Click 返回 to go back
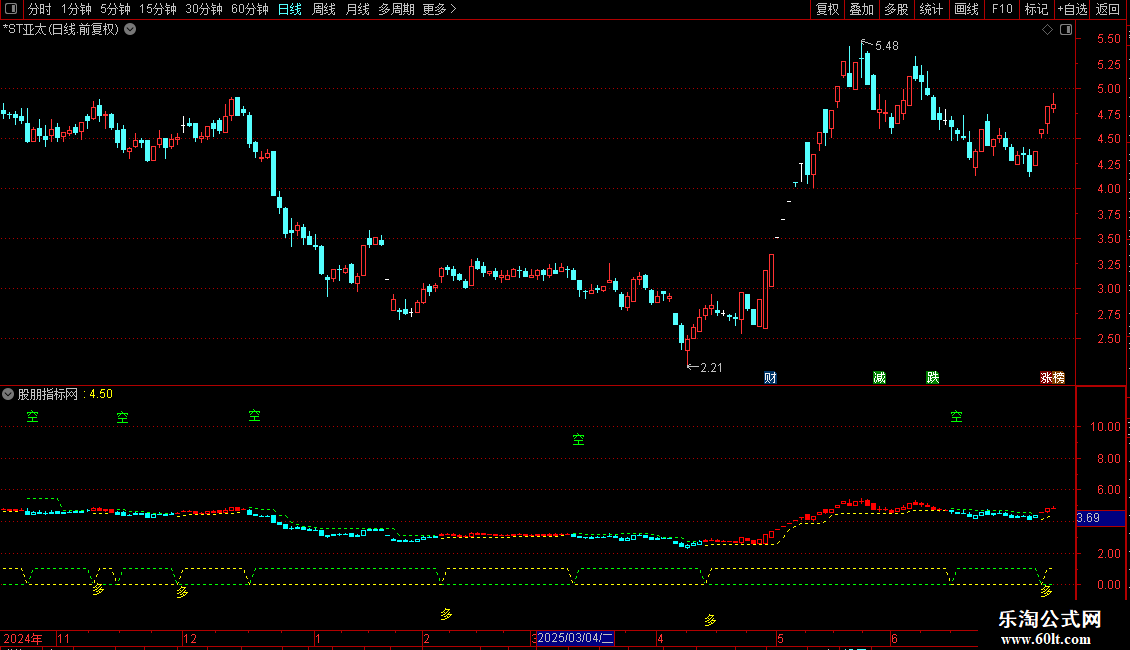 coord(1108,9)
